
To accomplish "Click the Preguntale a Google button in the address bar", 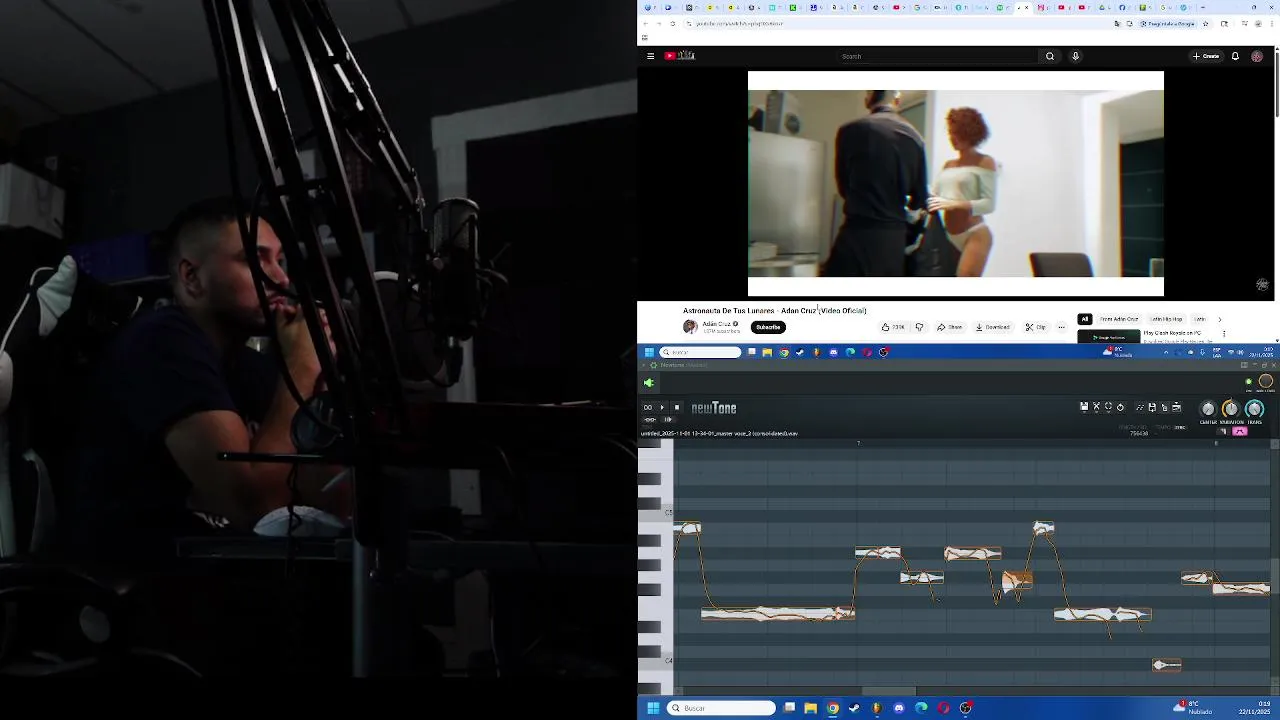I will [x=1167, y=23].
